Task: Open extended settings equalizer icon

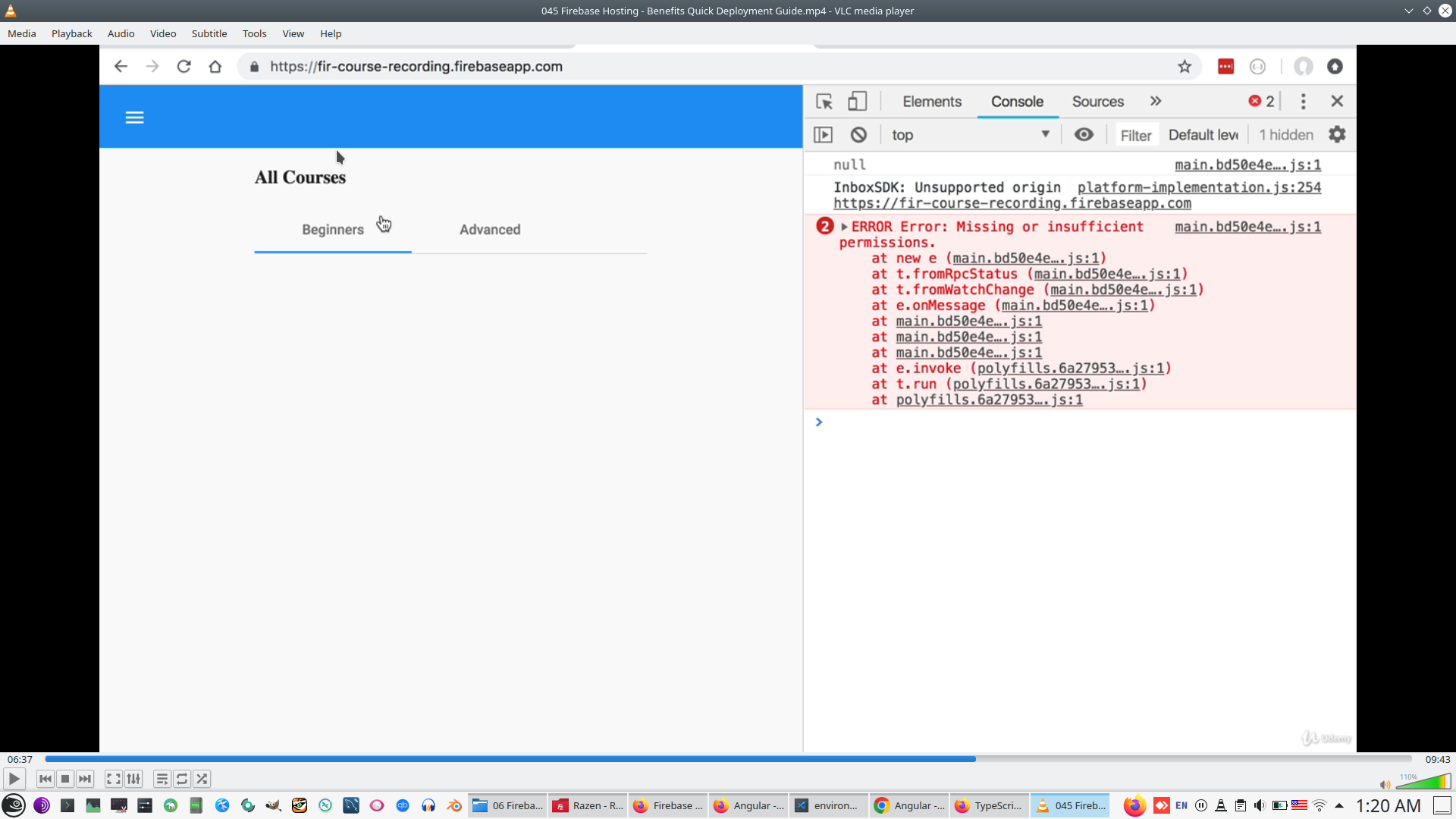Action: (x=133, y=779)
